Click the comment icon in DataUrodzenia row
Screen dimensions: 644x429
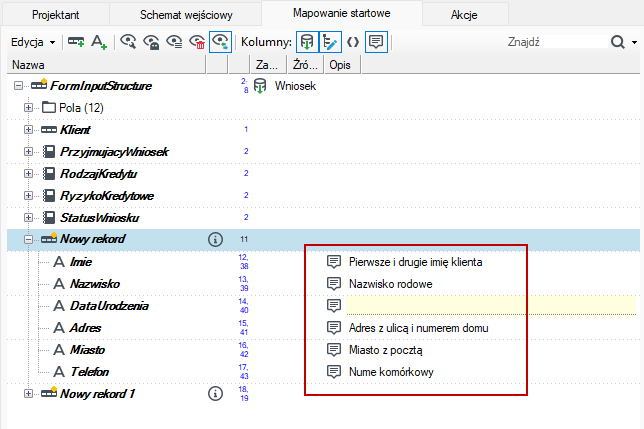coord(334,305)
